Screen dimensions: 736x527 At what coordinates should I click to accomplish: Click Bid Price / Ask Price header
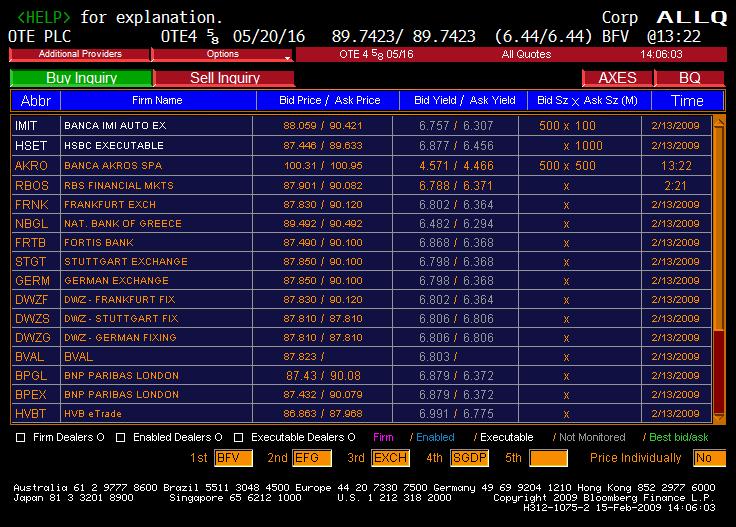330,100
